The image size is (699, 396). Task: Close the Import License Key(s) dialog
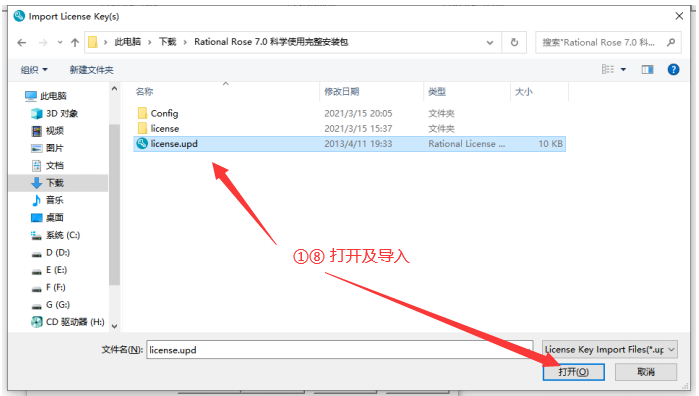click(679, 16)
